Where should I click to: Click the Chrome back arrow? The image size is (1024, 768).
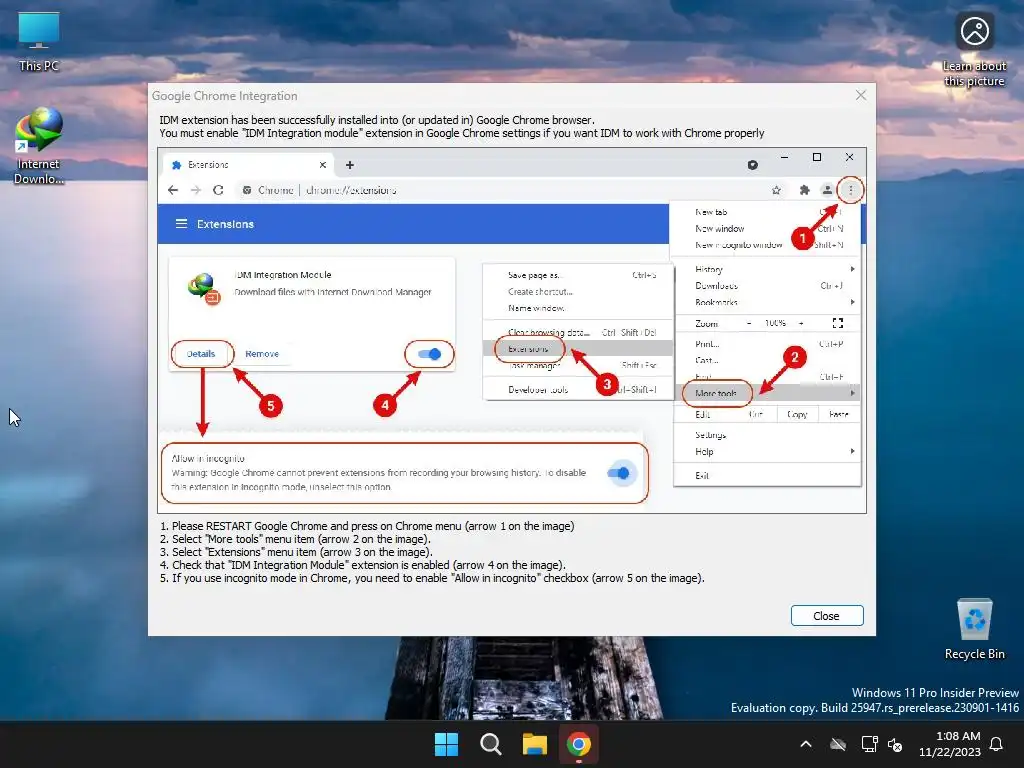[172, 190]
